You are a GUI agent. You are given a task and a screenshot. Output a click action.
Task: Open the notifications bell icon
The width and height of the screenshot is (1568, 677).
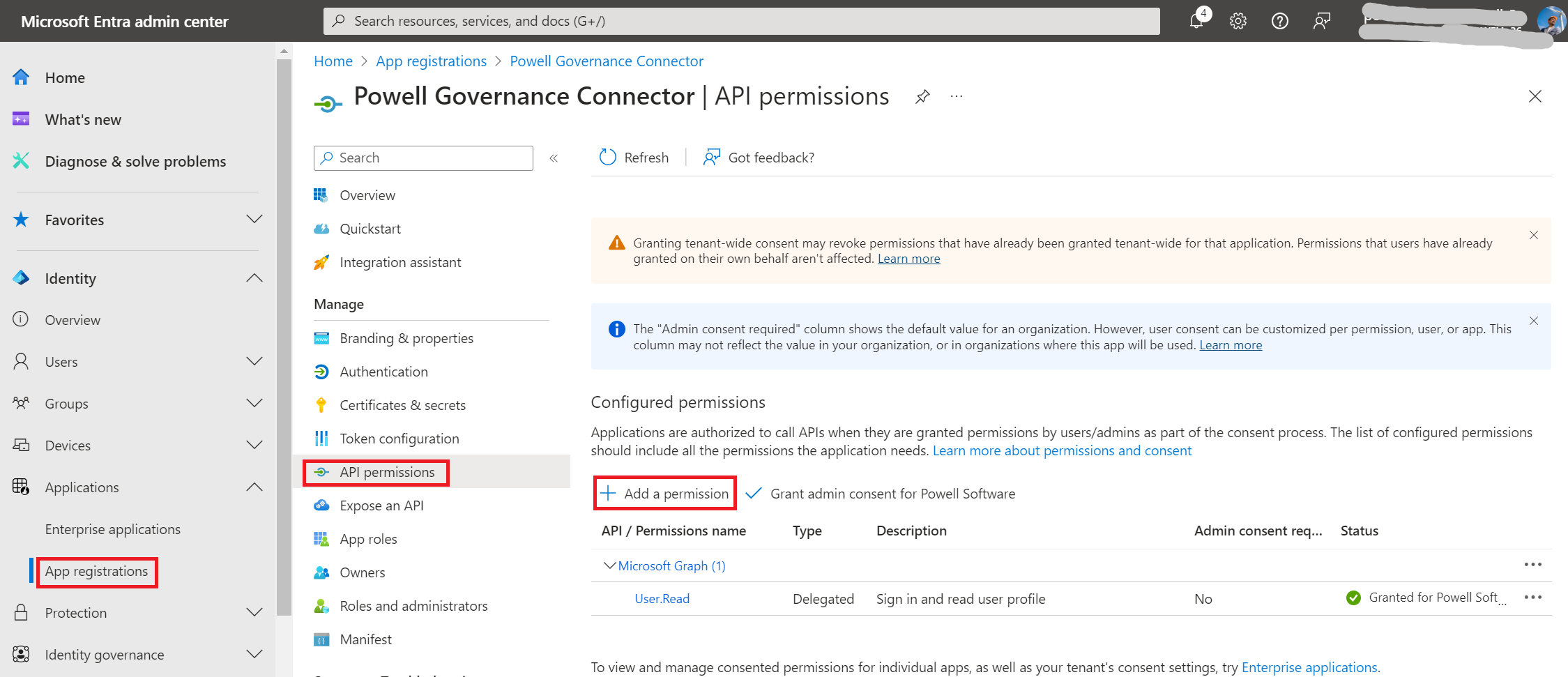[x=1196, y=21]
